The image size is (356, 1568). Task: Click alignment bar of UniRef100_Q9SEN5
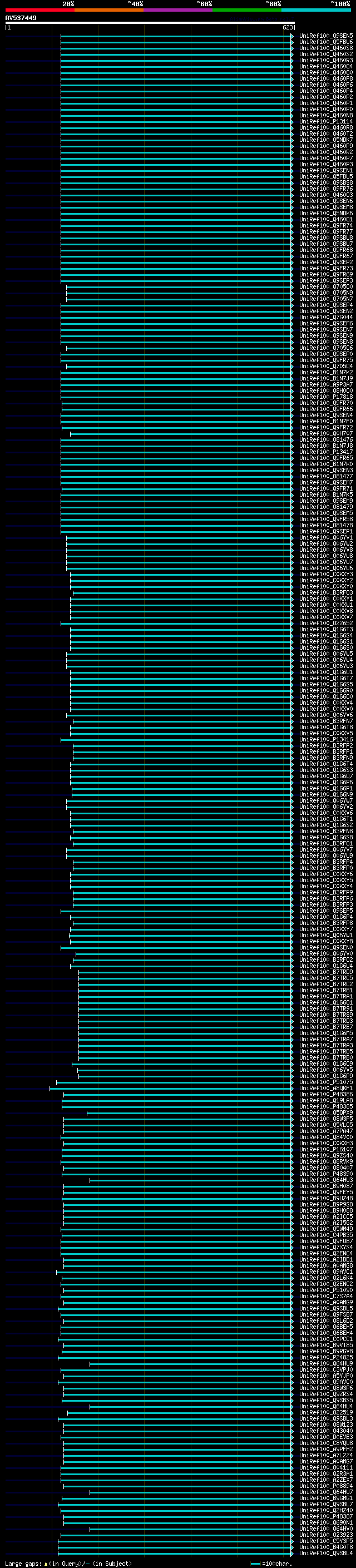[176, 36]
